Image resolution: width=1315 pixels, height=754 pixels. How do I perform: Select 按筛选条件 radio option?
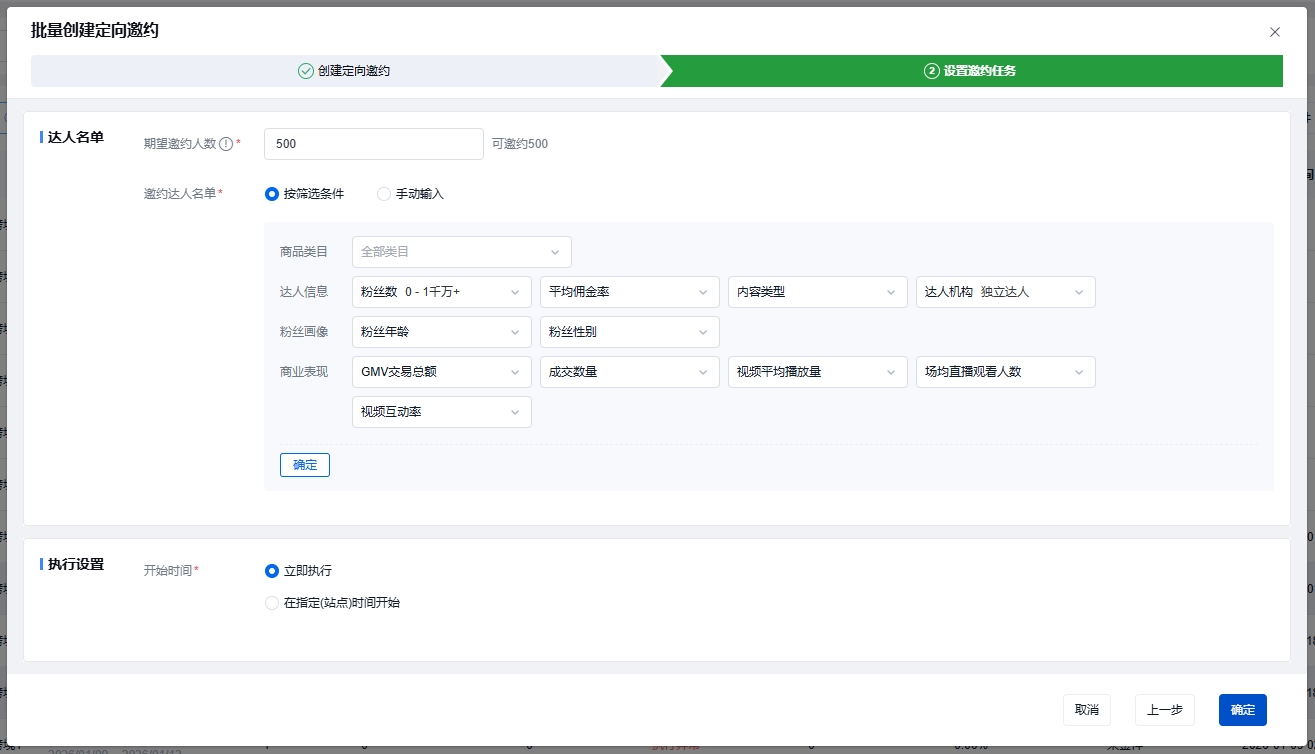pos(272,194)
